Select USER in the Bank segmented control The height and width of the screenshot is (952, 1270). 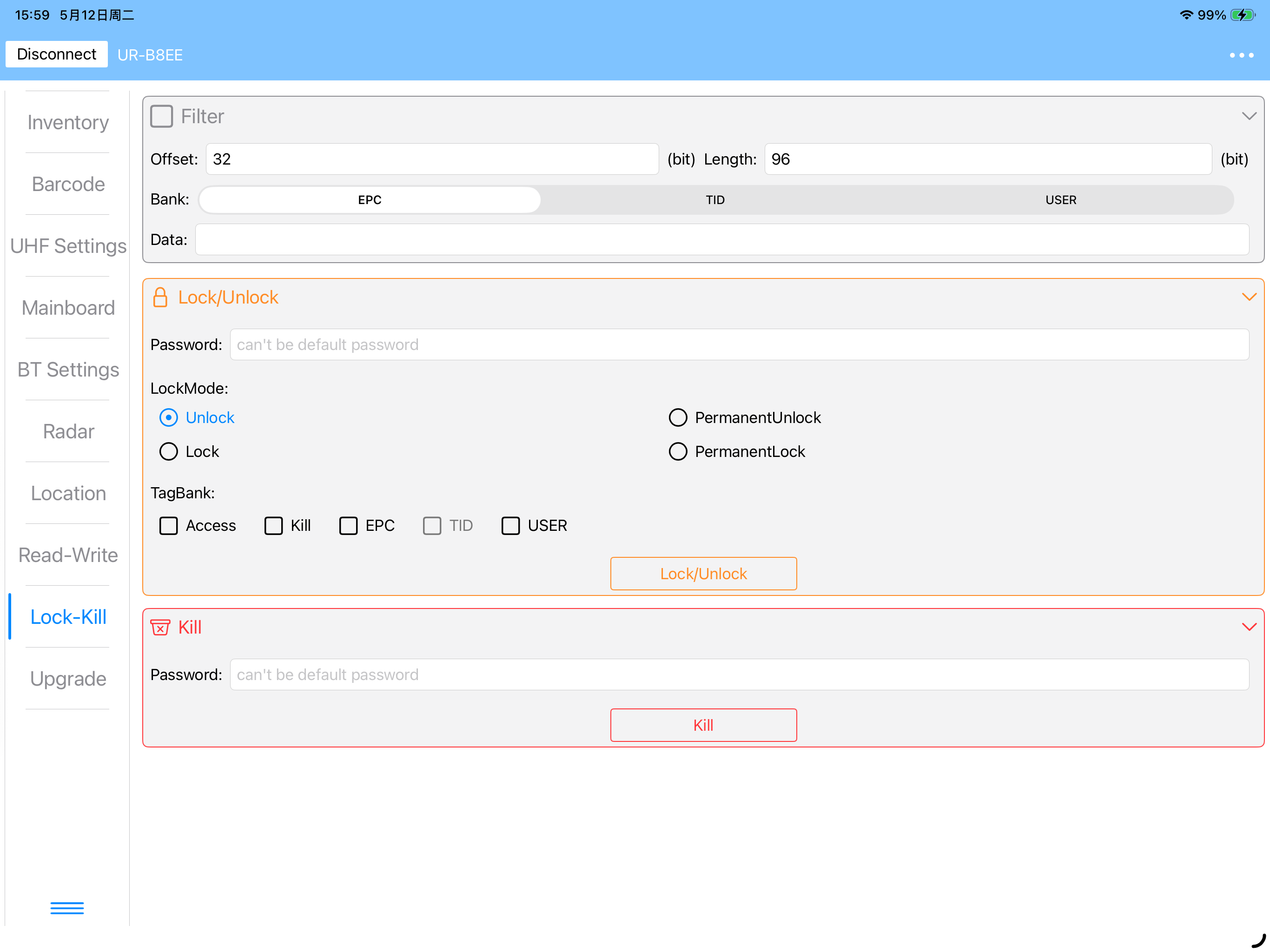tap(1060, 200)
